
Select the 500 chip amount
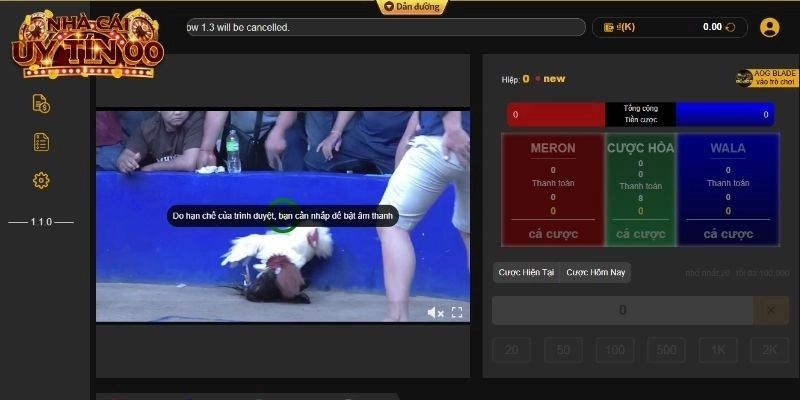[x=666, y=350]
